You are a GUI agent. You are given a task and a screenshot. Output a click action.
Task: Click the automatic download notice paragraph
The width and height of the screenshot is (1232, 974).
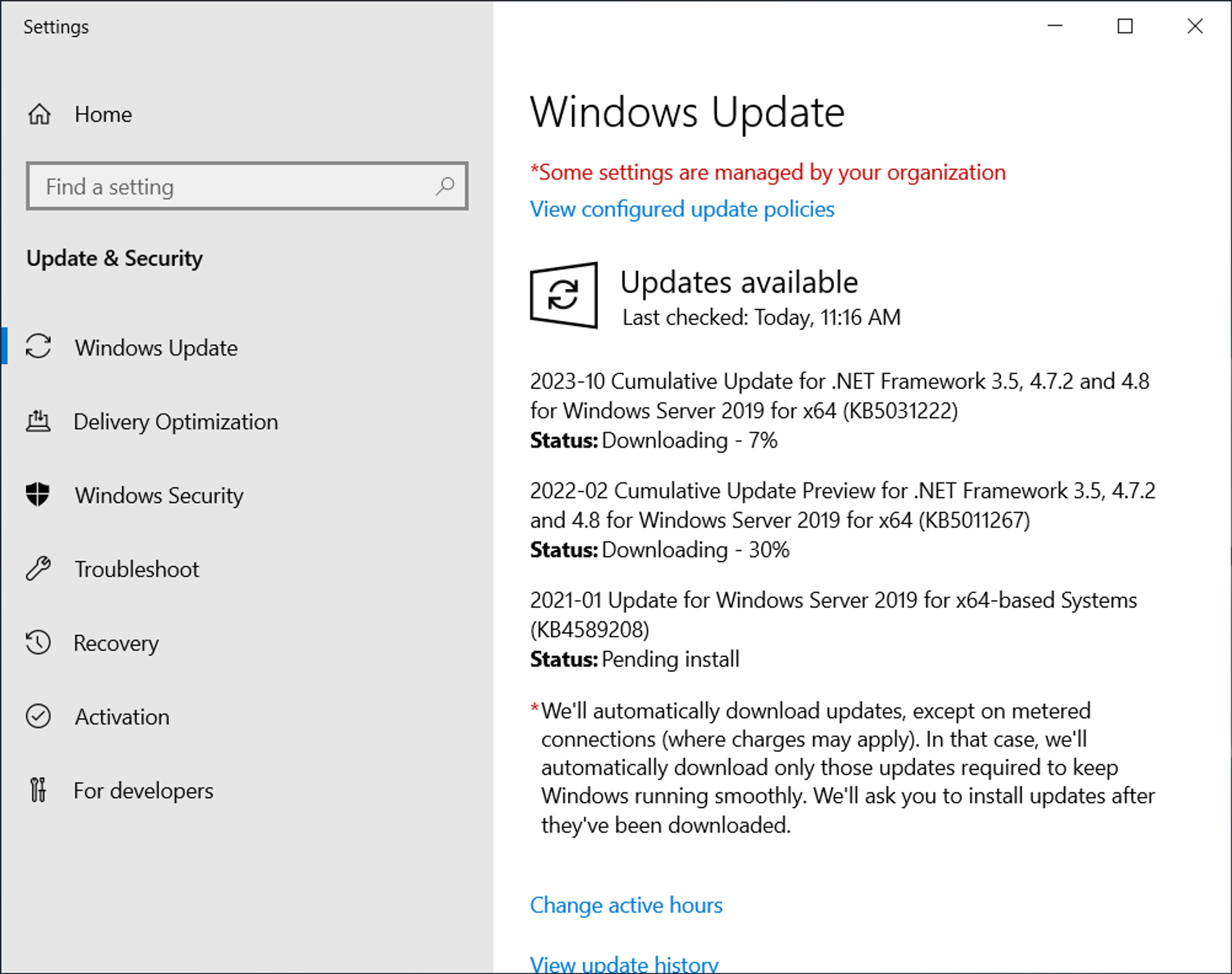(843, 768)
